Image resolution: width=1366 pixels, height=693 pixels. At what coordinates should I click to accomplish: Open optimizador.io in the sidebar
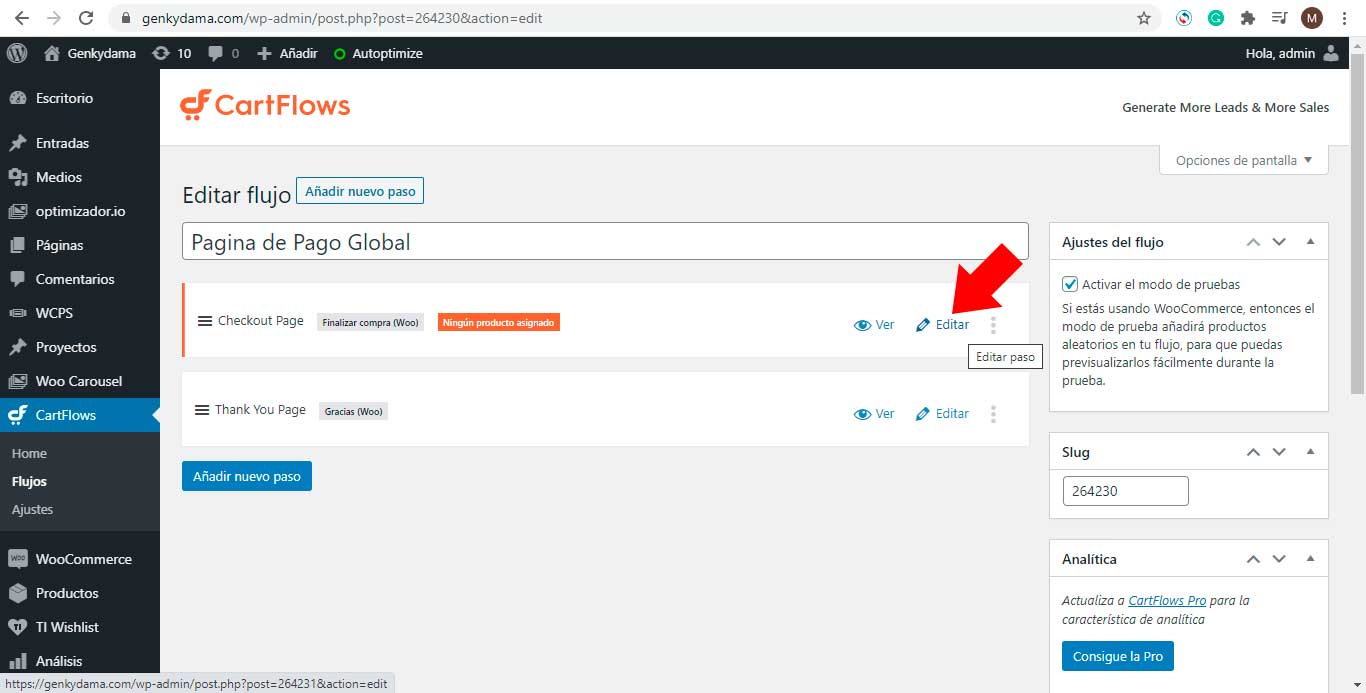[x=80, y=211]
